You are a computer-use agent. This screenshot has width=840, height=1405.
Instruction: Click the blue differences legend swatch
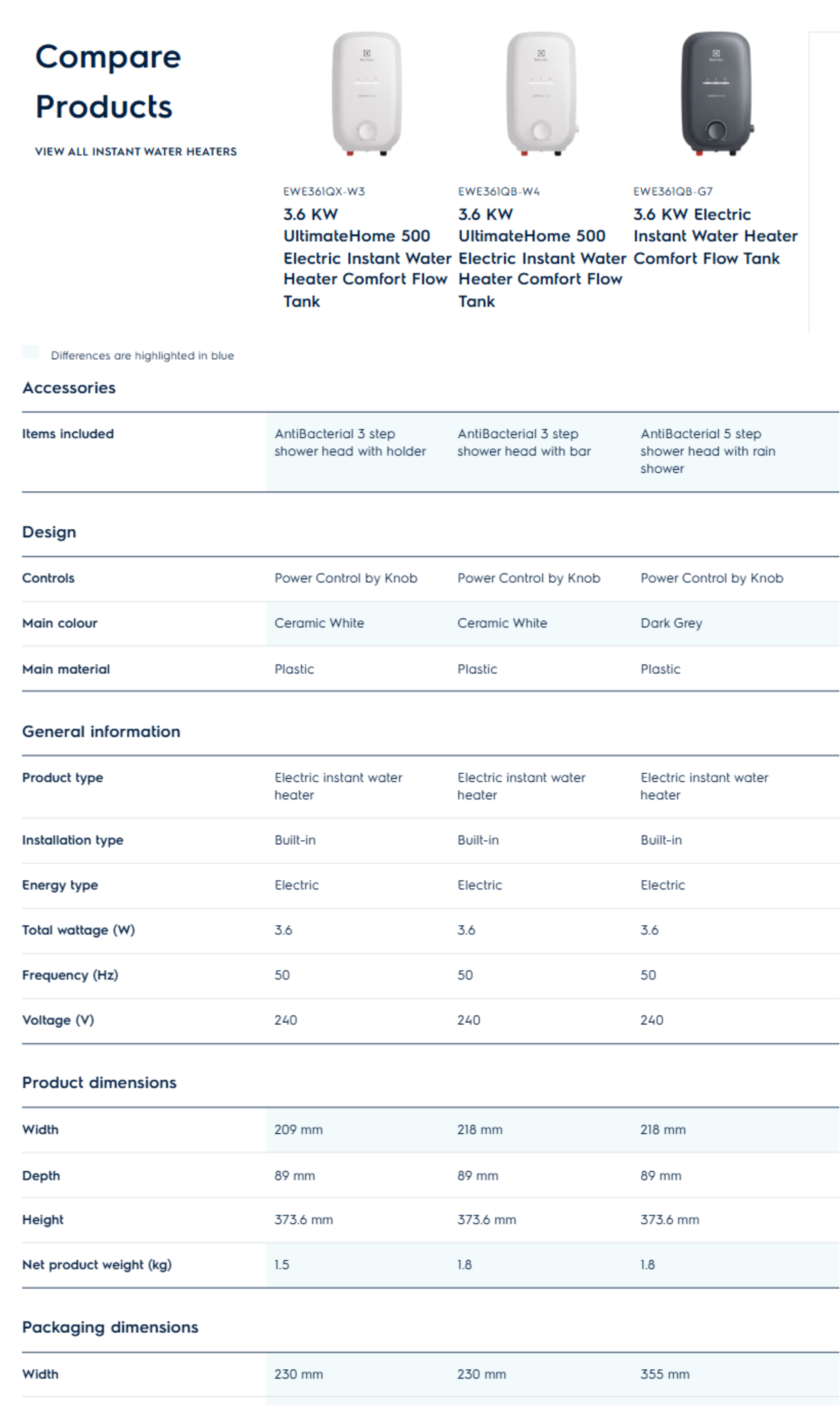click(x=30, y=351)
